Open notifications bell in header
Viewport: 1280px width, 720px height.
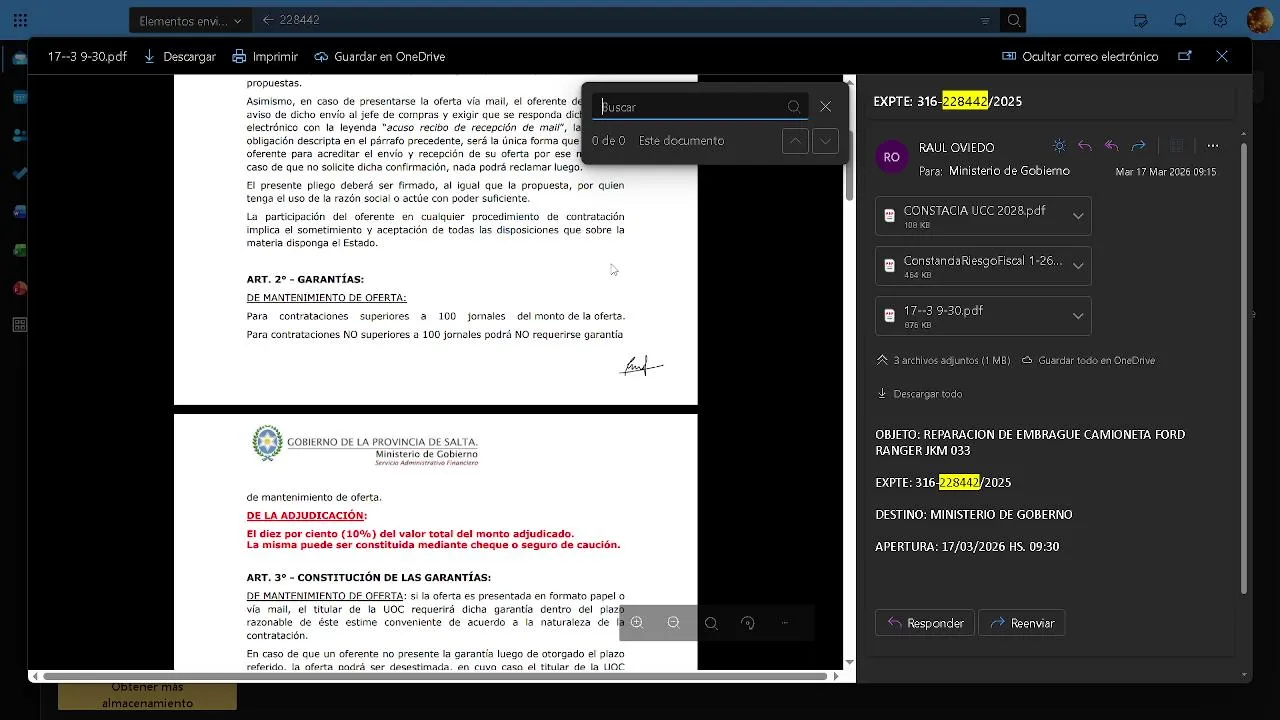(x=1180, y=20)
